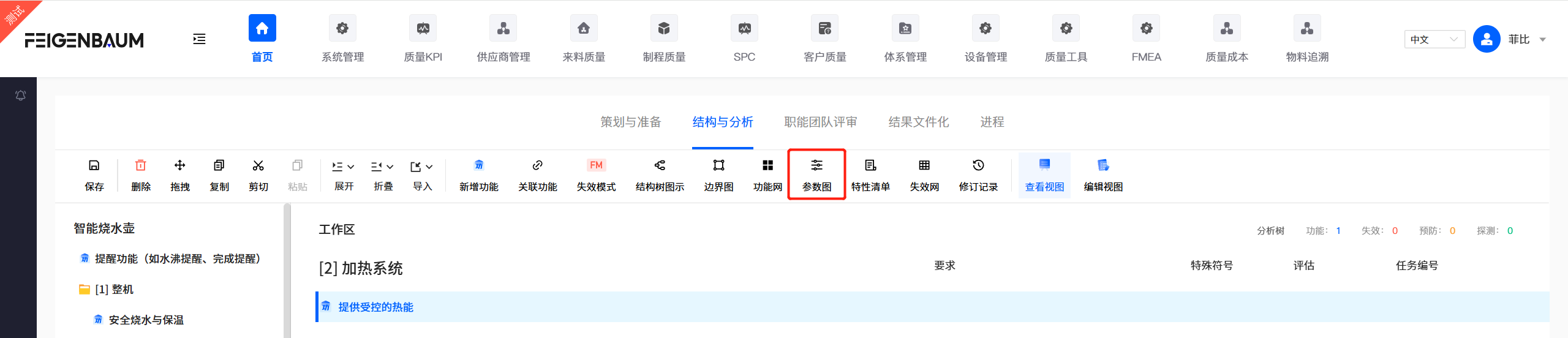Open the 边界图 boundary diagram
The height and width of the screenshot is (338, 1568).
point(718,175)
